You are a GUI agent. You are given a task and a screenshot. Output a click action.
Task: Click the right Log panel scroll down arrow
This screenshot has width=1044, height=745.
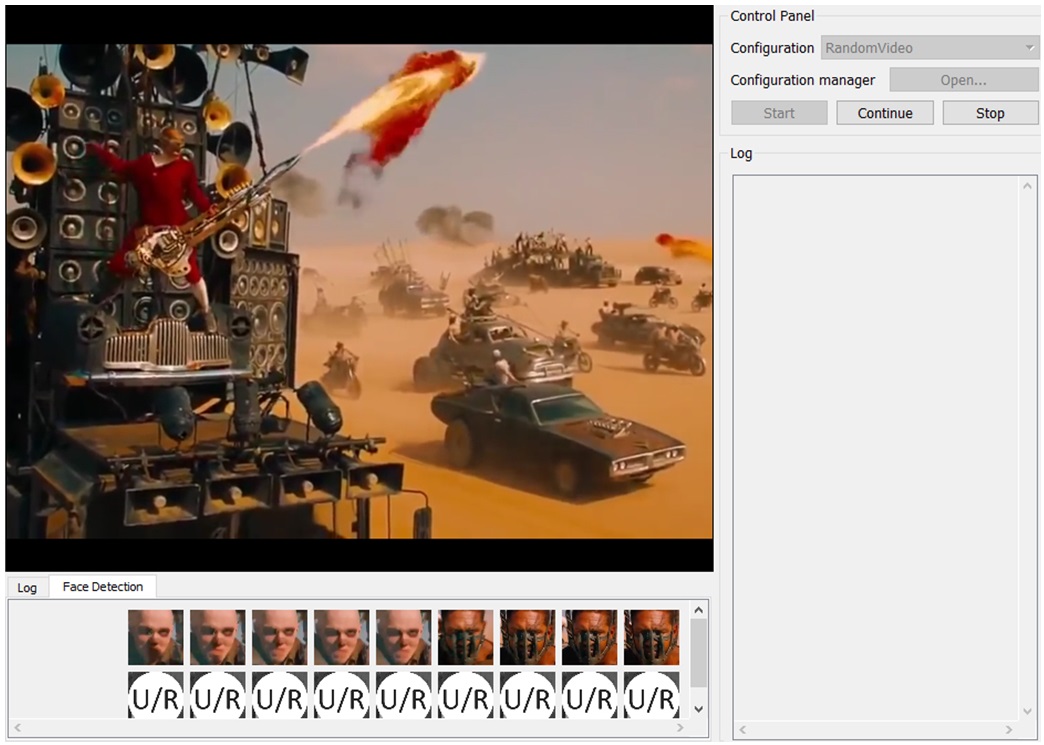[x=1027, y=712]
